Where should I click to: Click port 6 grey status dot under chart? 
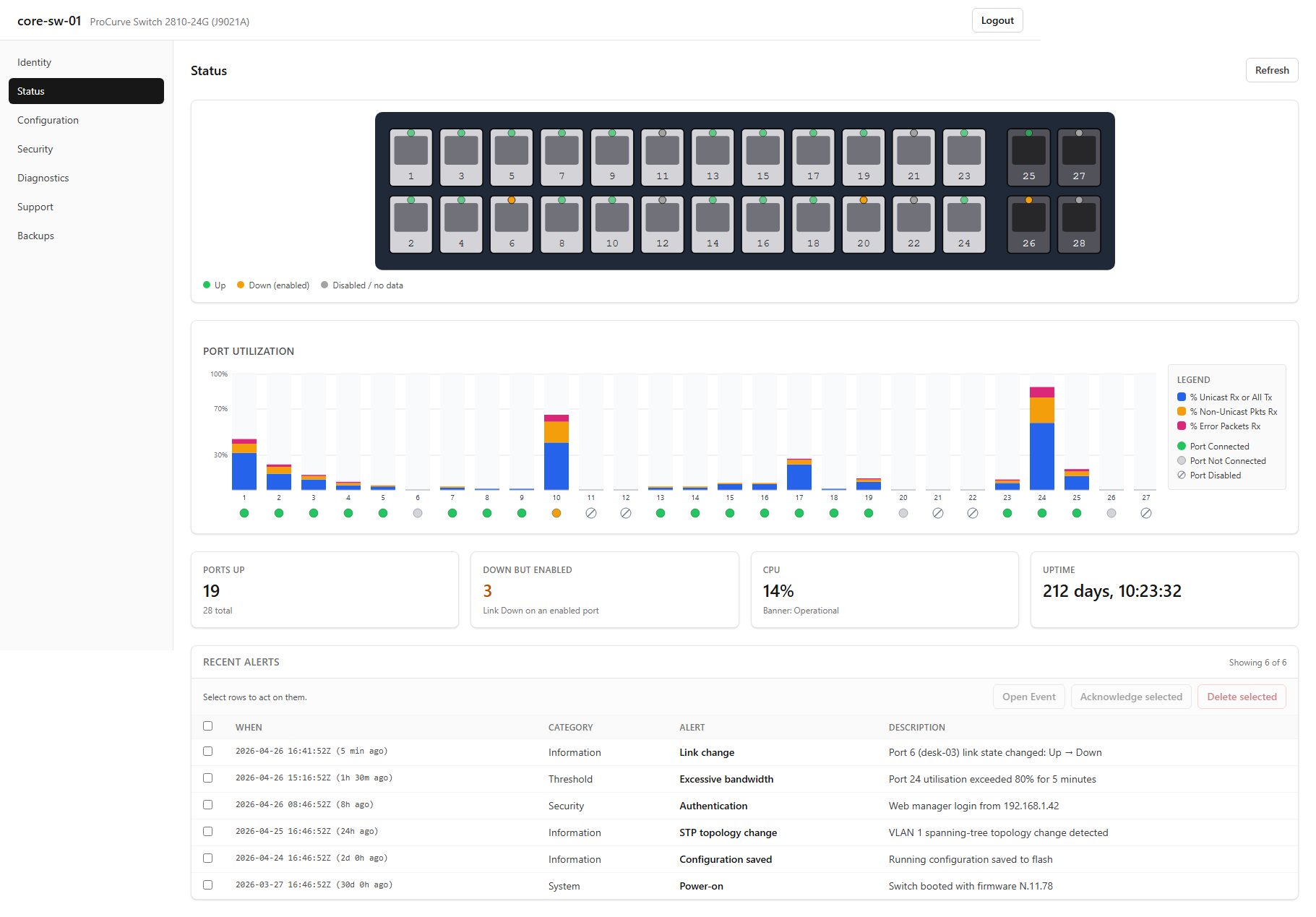[x=418, y=513]
